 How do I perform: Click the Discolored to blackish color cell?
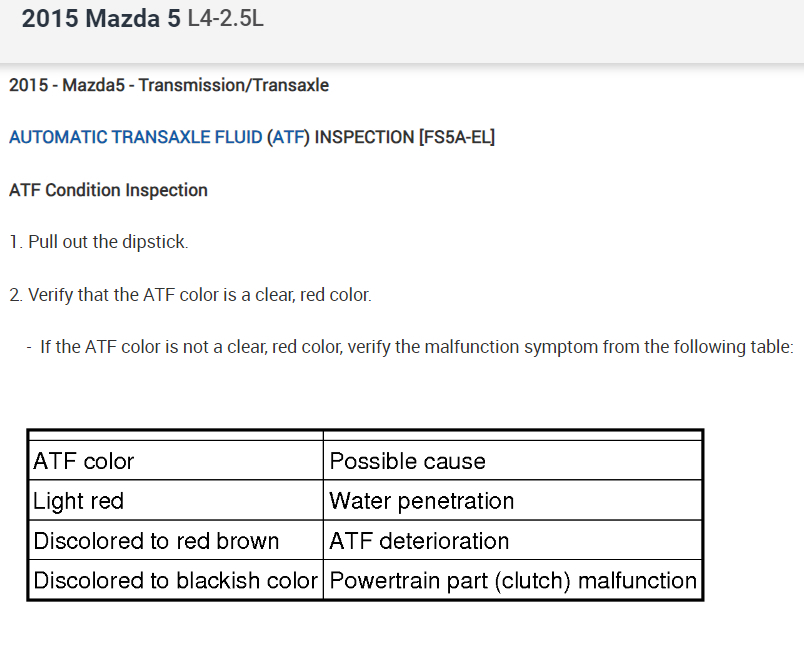pyautogui.click(x=175, y=580)
